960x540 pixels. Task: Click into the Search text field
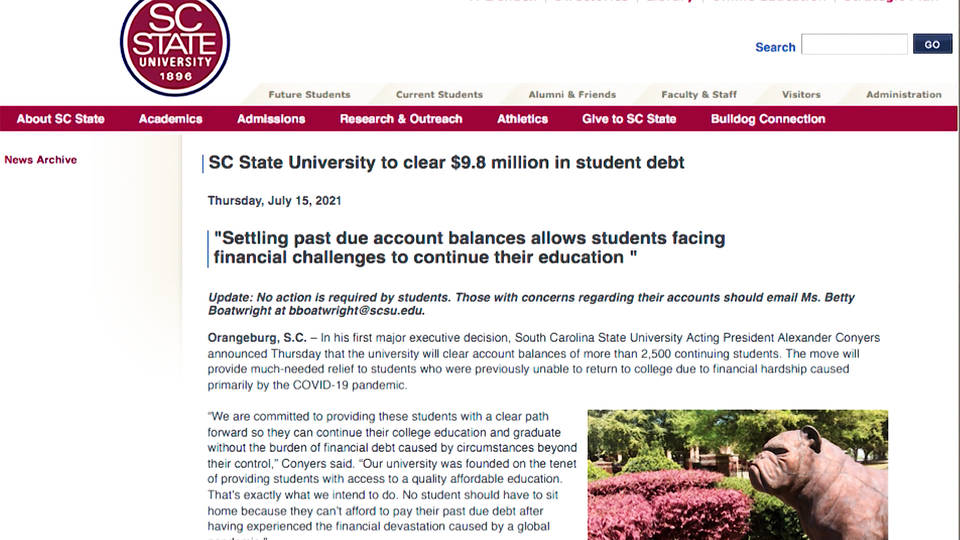pos(854,45)
